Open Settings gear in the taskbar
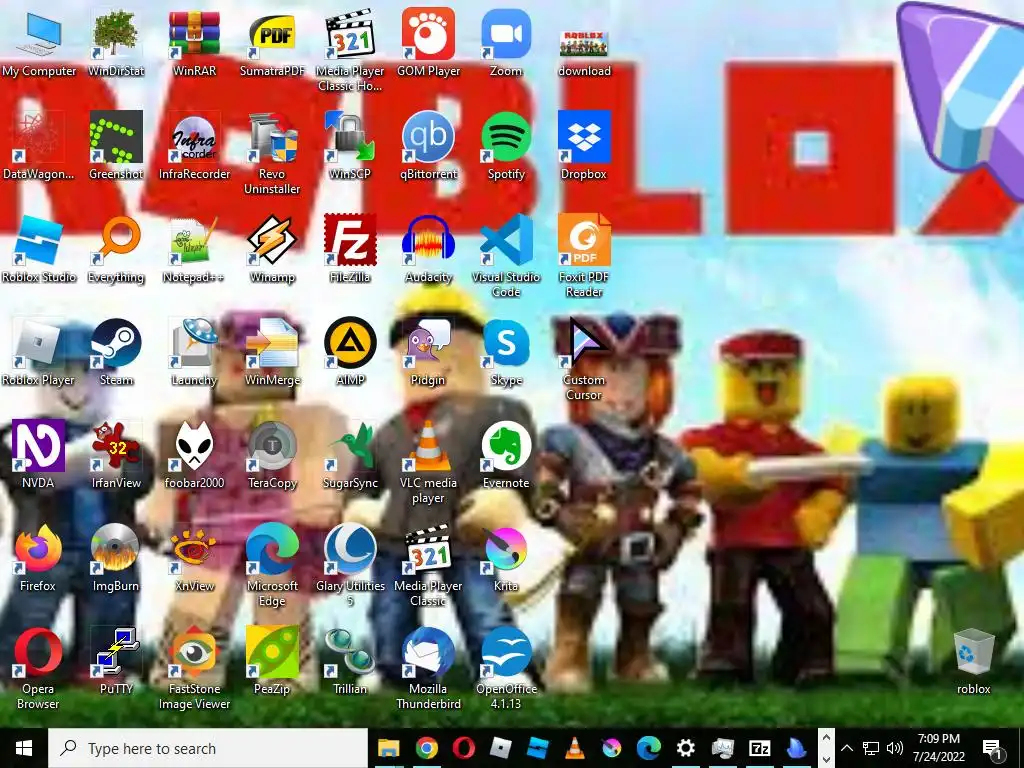This screenshot has width=1024, height=768. click(685, 748)
